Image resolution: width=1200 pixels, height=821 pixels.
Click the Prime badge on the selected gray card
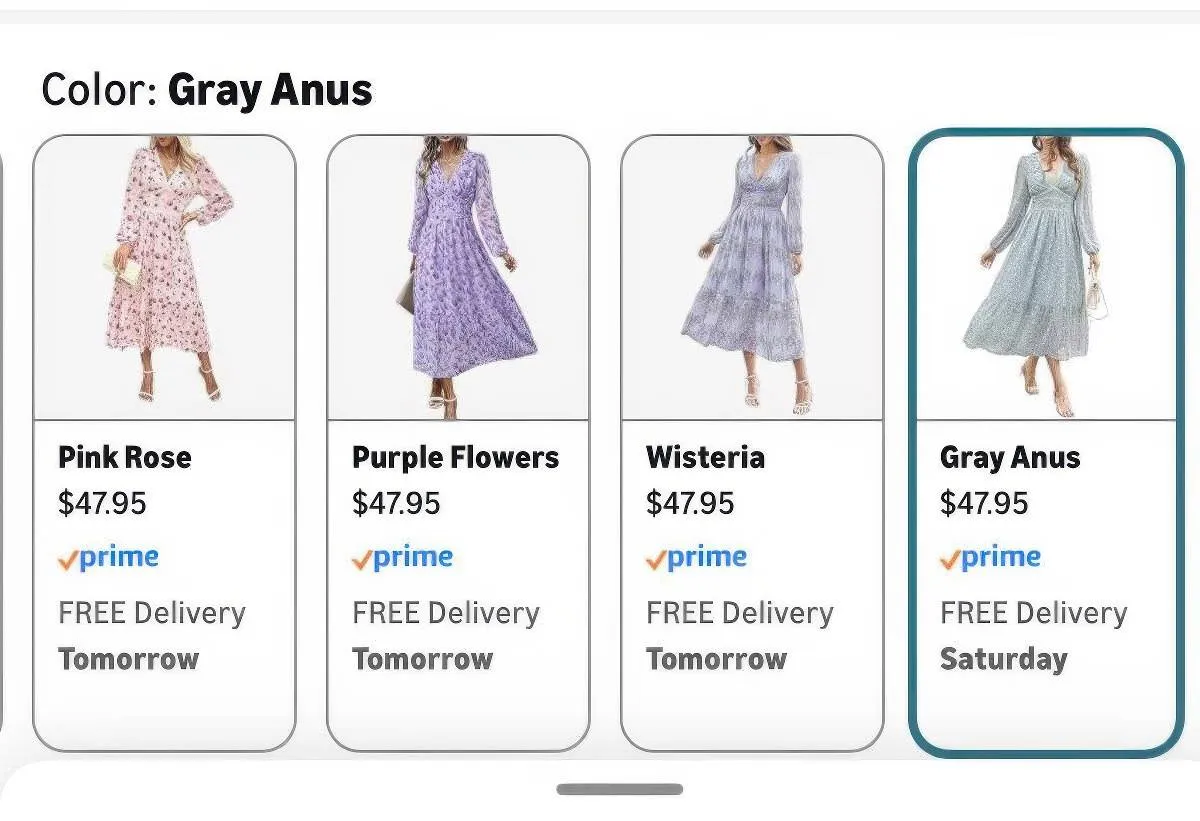[x=991, y=558]
